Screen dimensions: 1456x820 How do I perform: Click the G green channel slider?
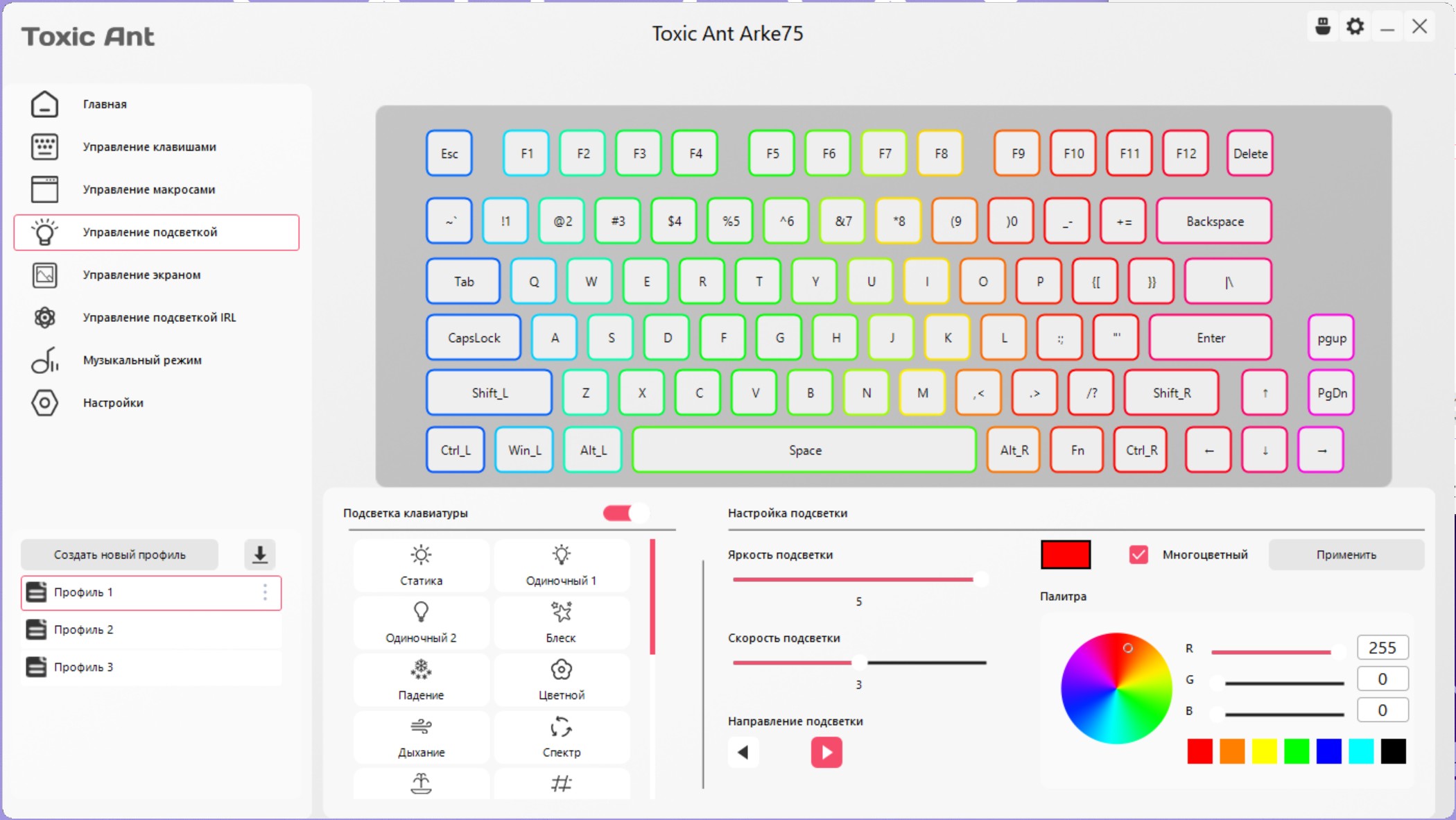click(x=1278, y=683)
